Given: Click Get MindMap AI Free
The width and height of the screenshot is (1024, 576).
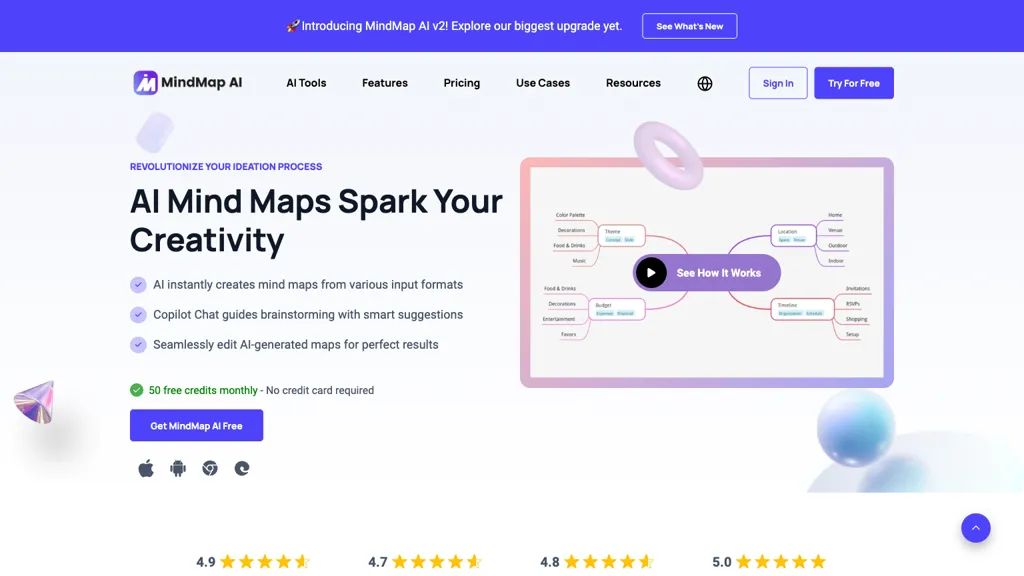Looking at the screenshot, I should [x=196, y=425].
